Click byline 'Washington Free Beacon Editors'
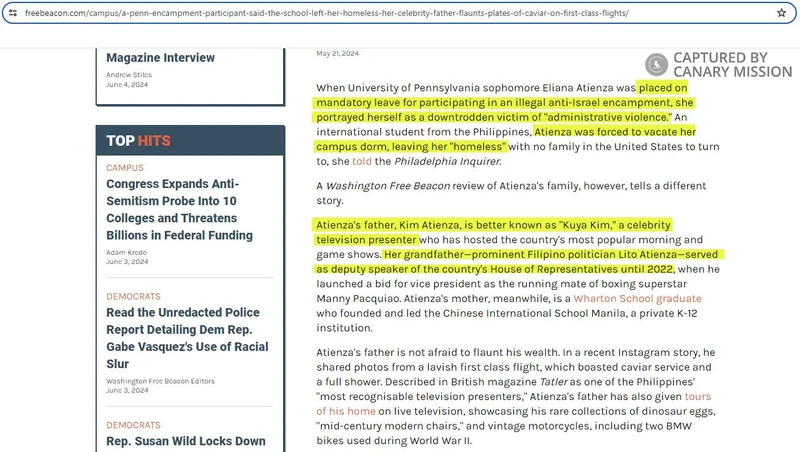Image resolution: width=800 pixels, height=452 pixels. click(160, 381)
